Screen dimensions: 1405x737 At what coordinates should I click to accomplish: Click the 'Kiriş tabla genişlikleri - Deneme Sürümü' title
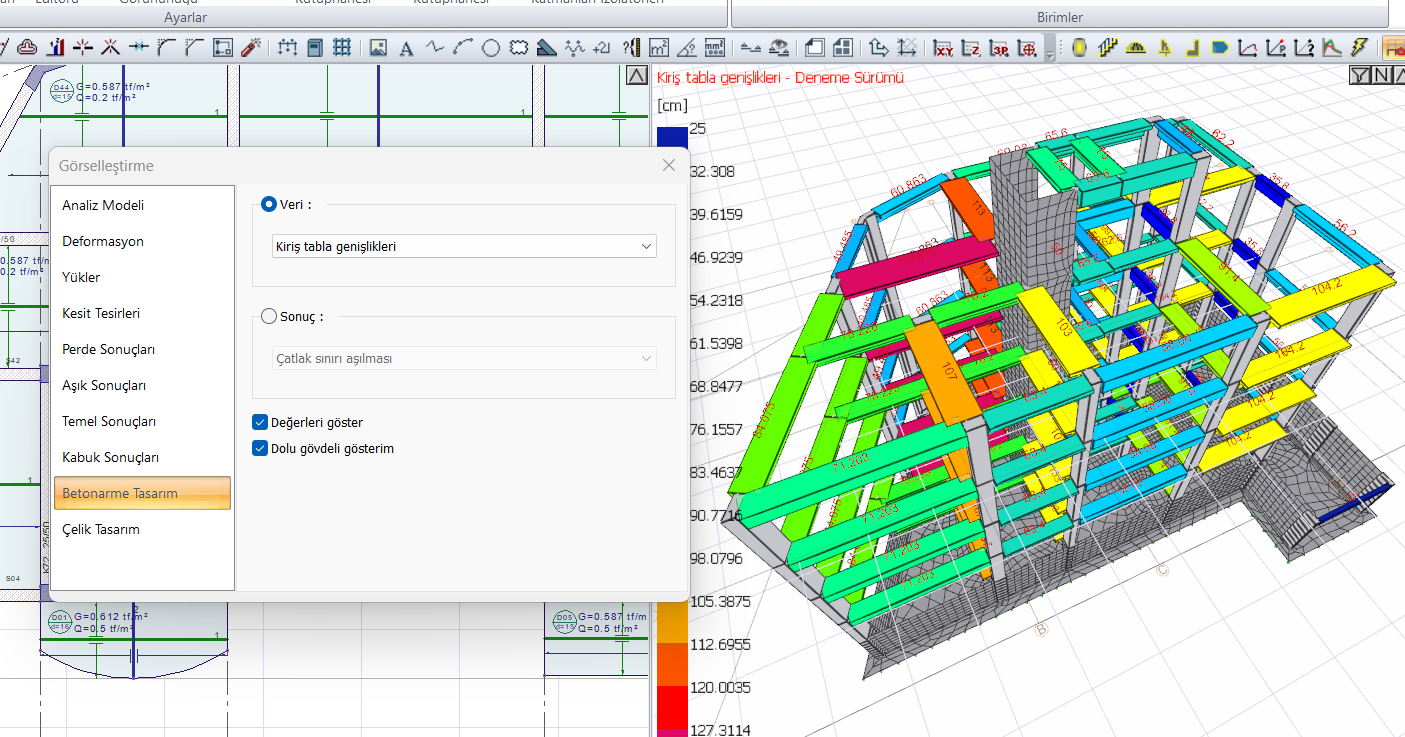[780, 77]
